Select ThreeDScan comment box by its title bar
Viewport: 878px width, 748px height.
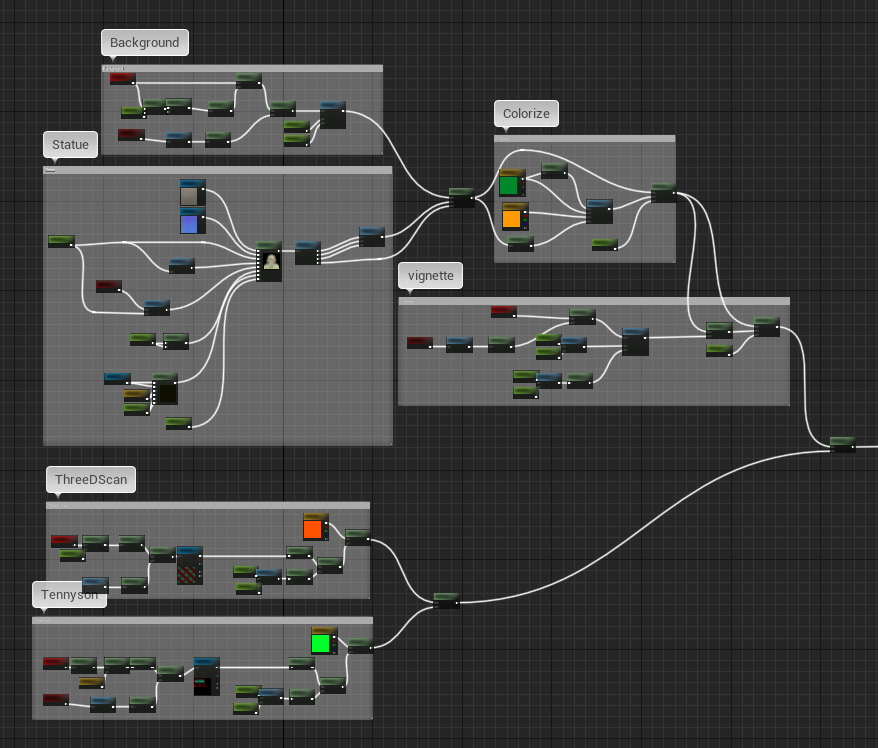(x=208, y=505)
